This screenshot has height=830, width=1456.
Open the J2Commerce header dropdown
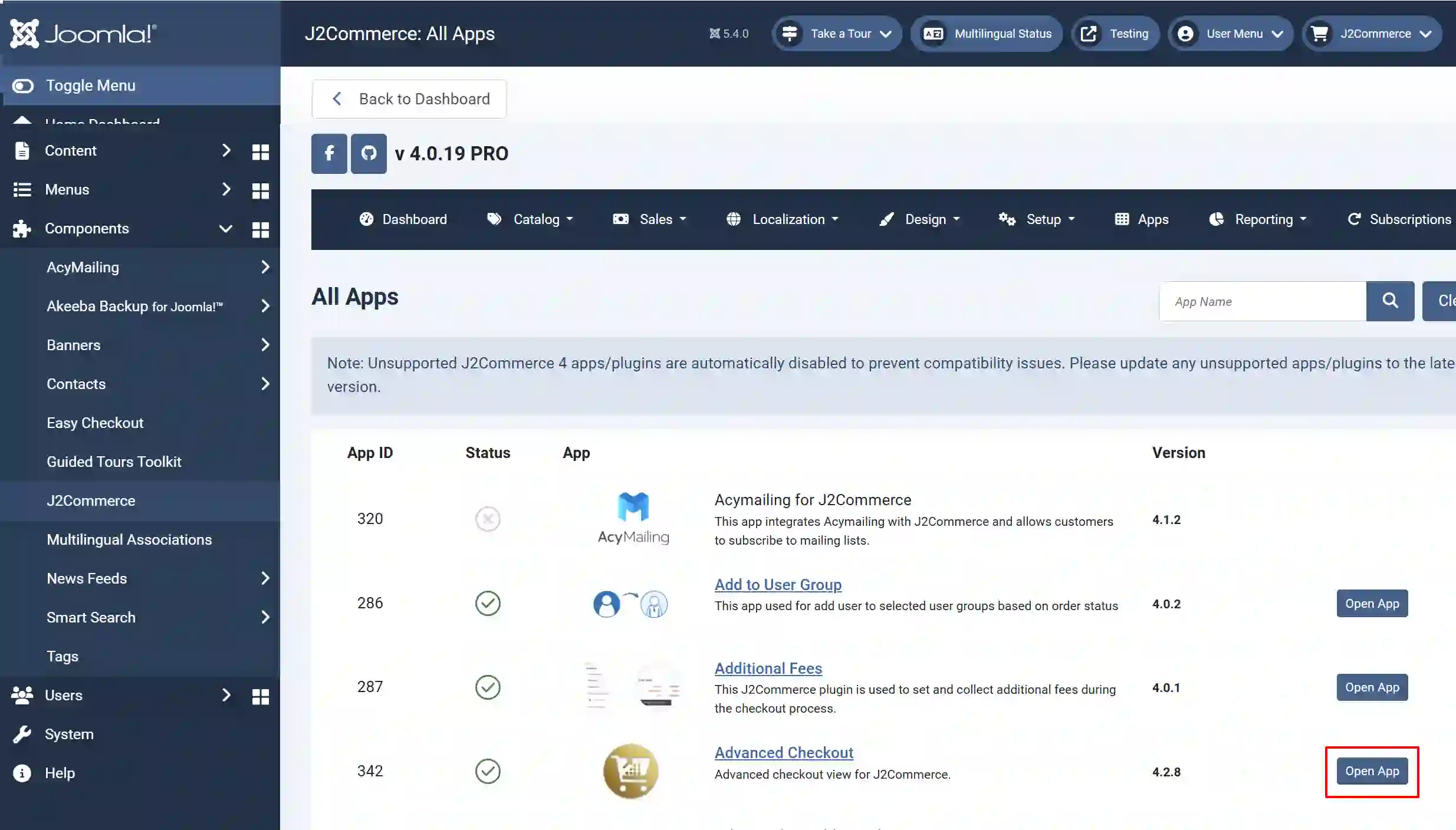(x=1372, y=34)
